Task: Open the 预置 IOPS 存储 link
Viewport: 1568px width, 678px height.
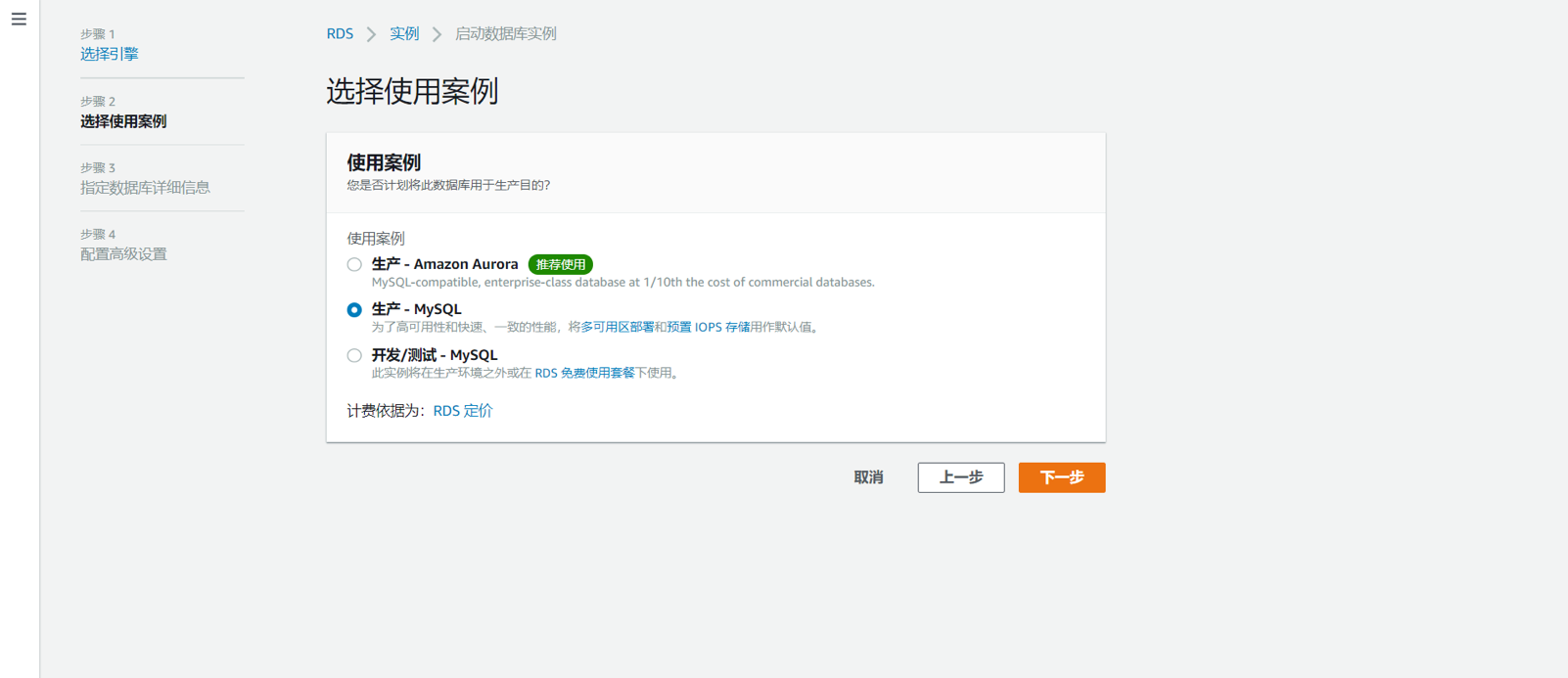Action: point(708,328)
